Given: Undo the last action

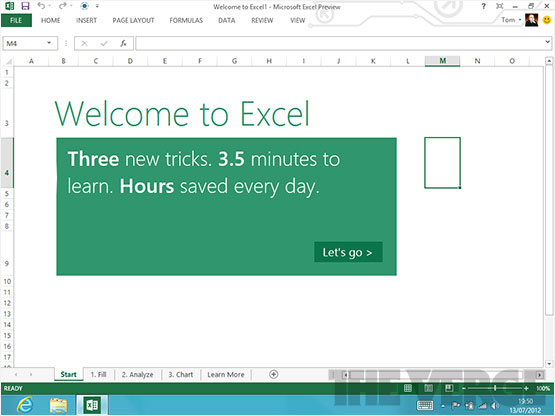Looking at the screenshot, I should pos(41,6).
